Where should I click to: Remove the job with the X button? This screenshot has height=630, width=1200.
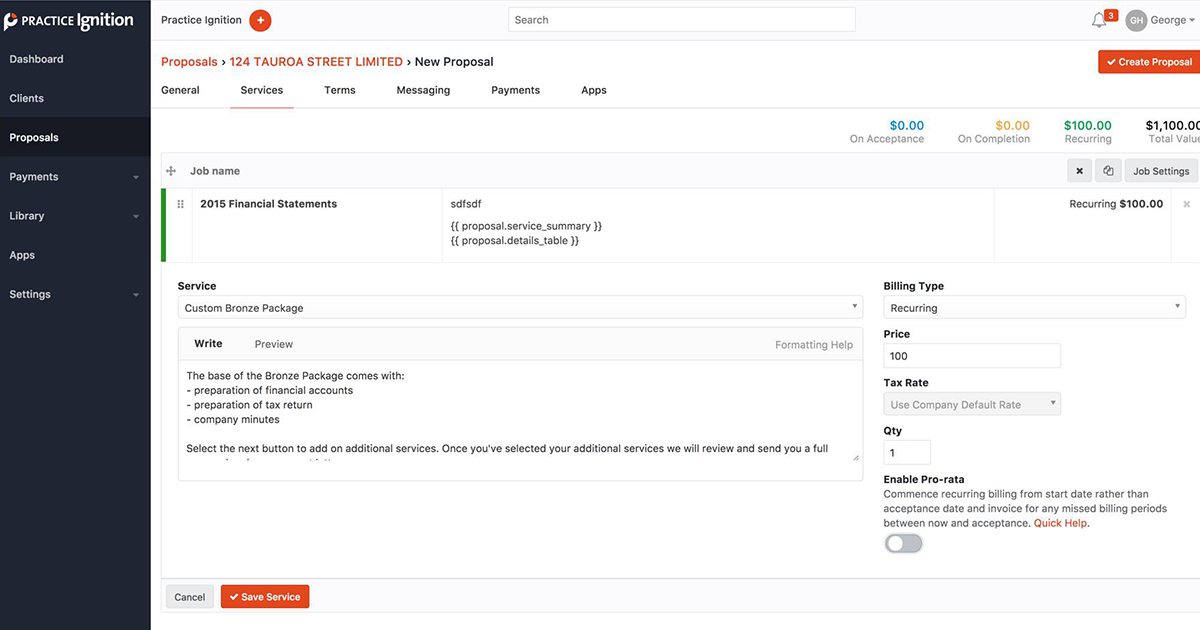click(1079, 171)
